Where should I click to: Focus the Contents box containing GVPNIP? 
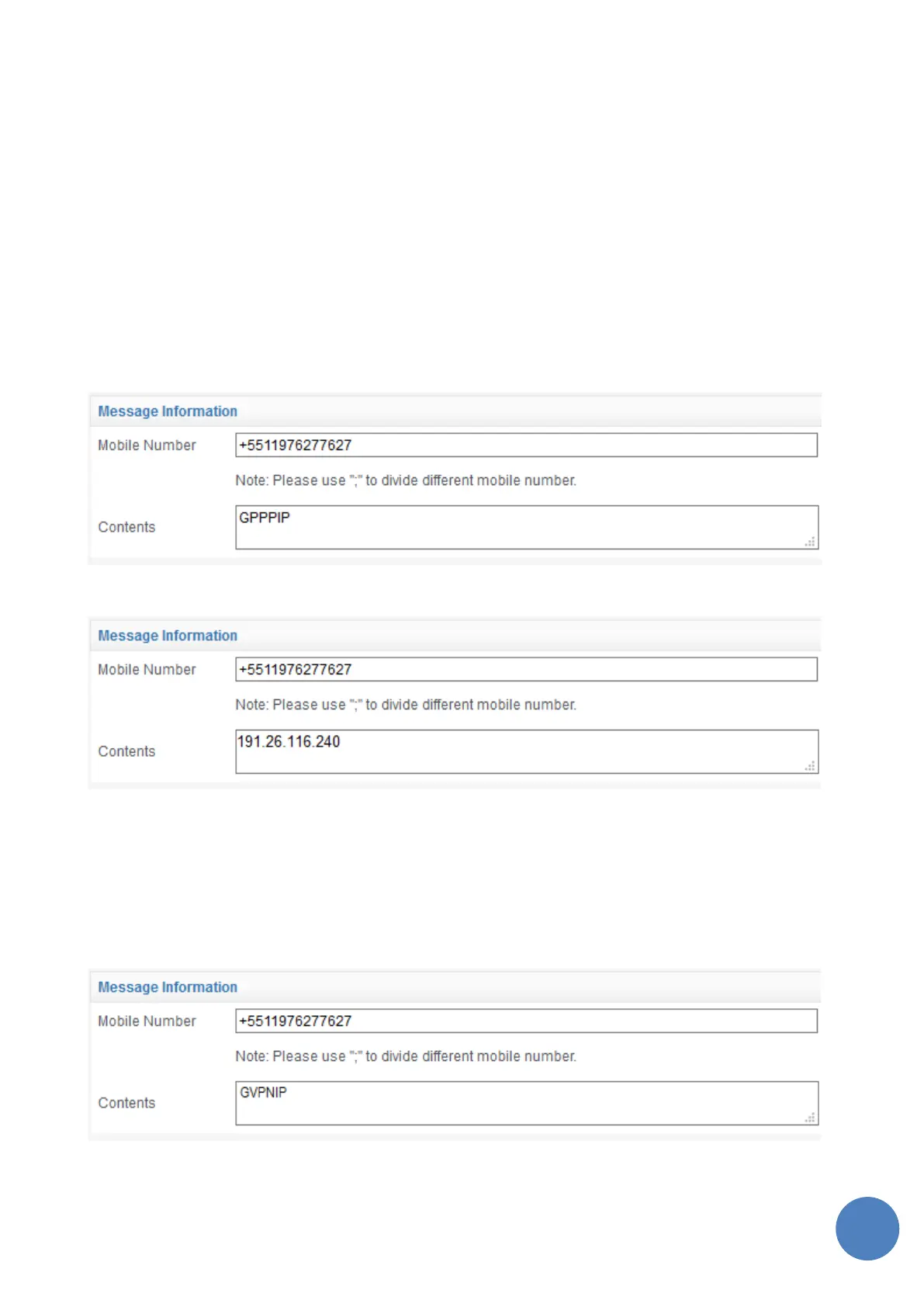click(x=527, y=1103)
